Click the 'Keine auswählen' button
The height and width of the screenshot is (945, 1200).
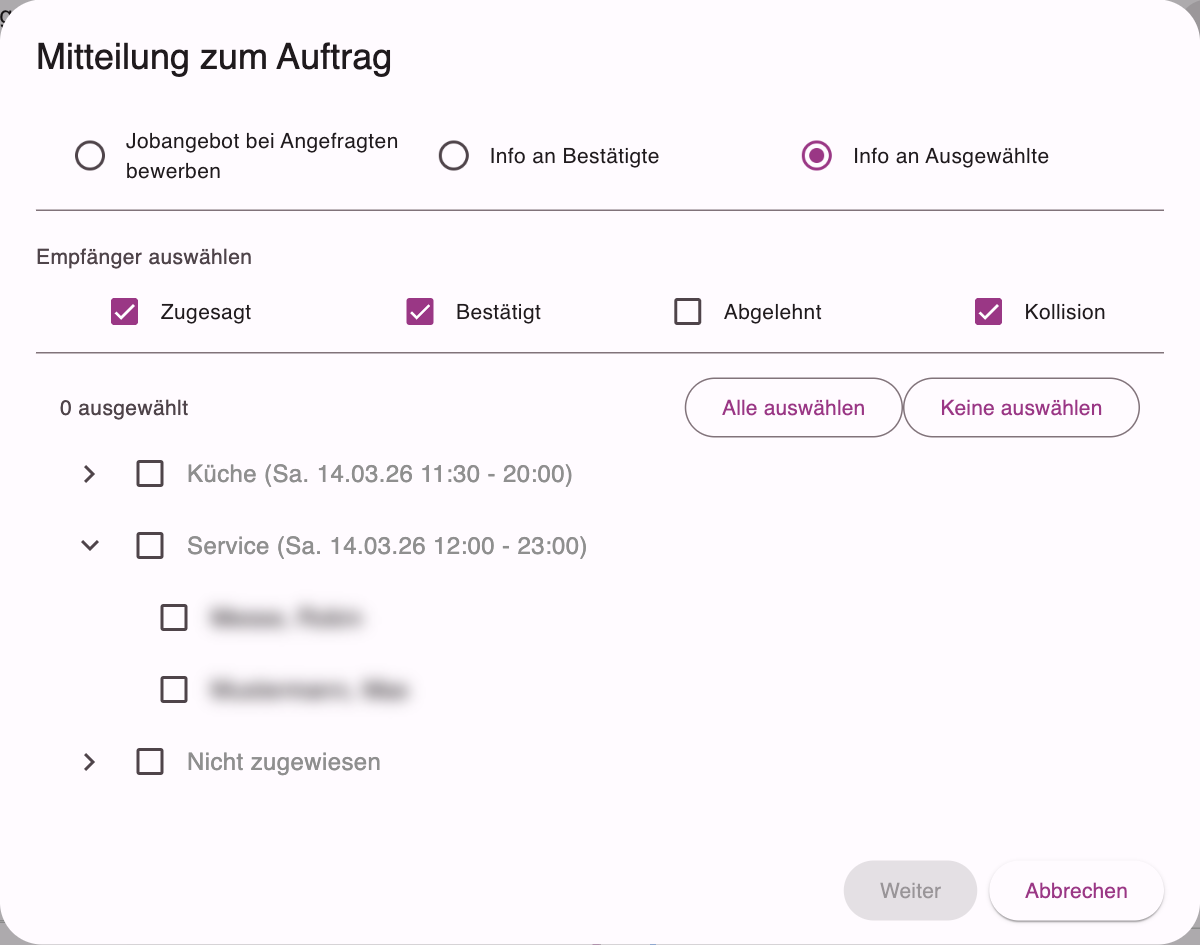point(1021,407)
